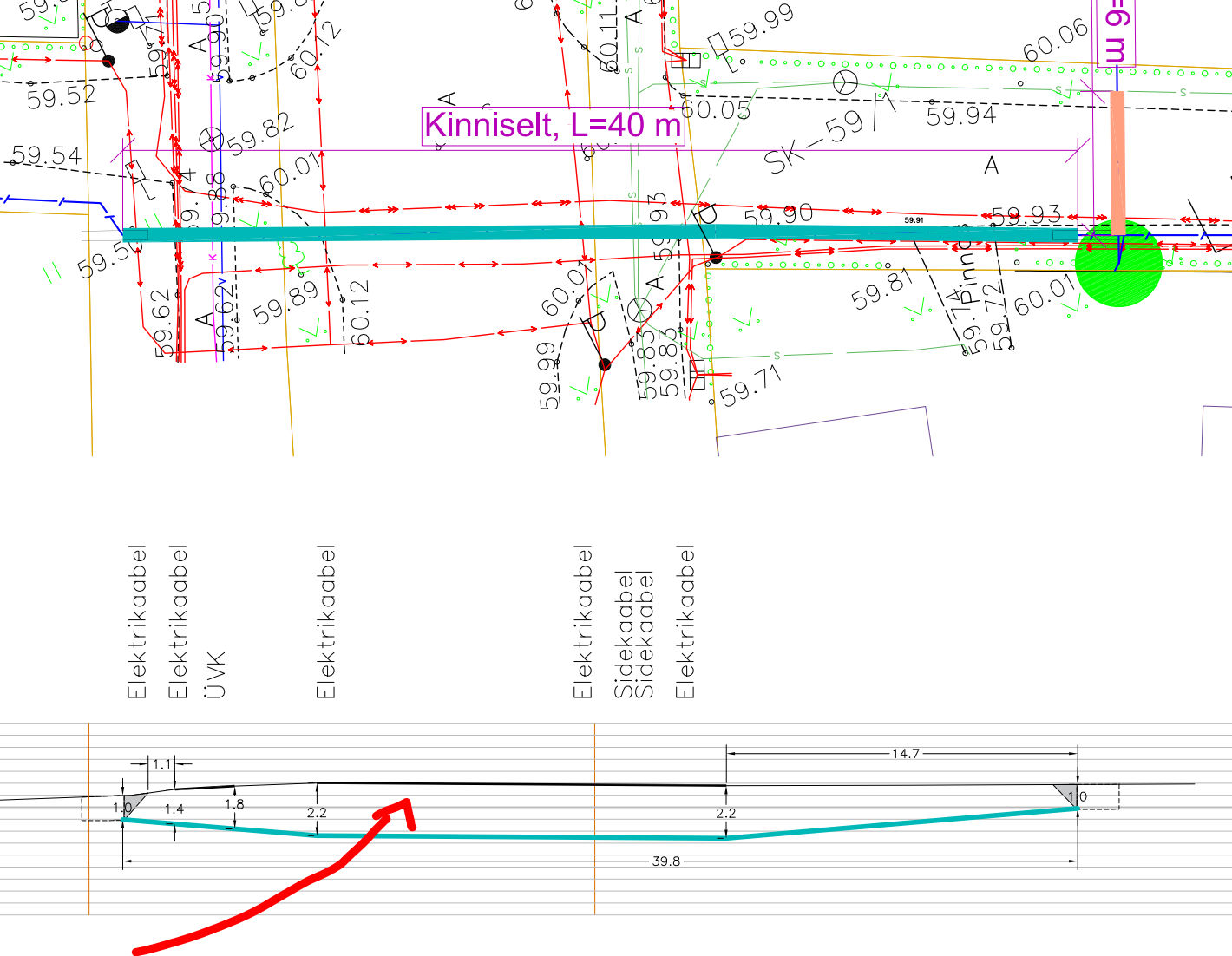1232x956 pixels.
Task: Click the 39.8 total length dimension
Action: [x=665, y=861]
